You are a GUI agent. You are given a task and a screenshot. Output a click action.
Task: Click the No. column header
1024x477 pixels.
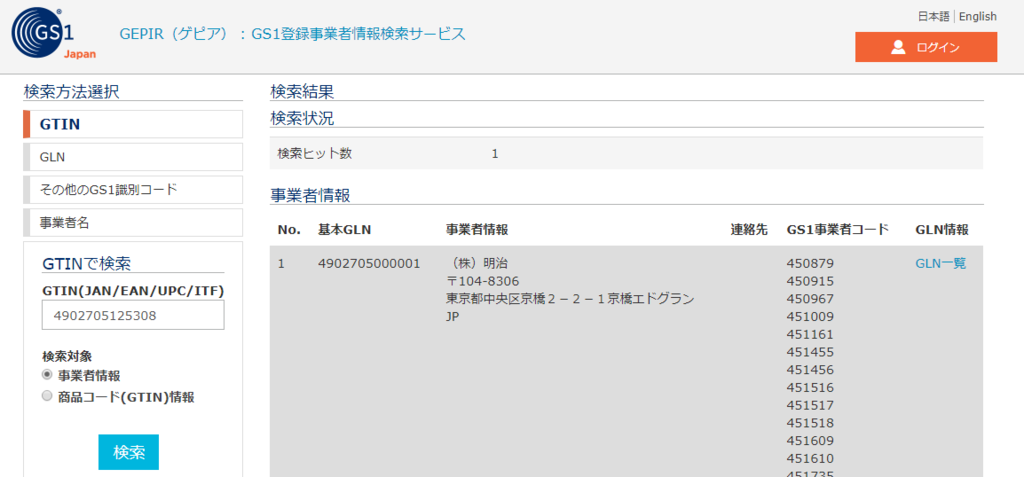pyautogui.click(x=289, y=229)
